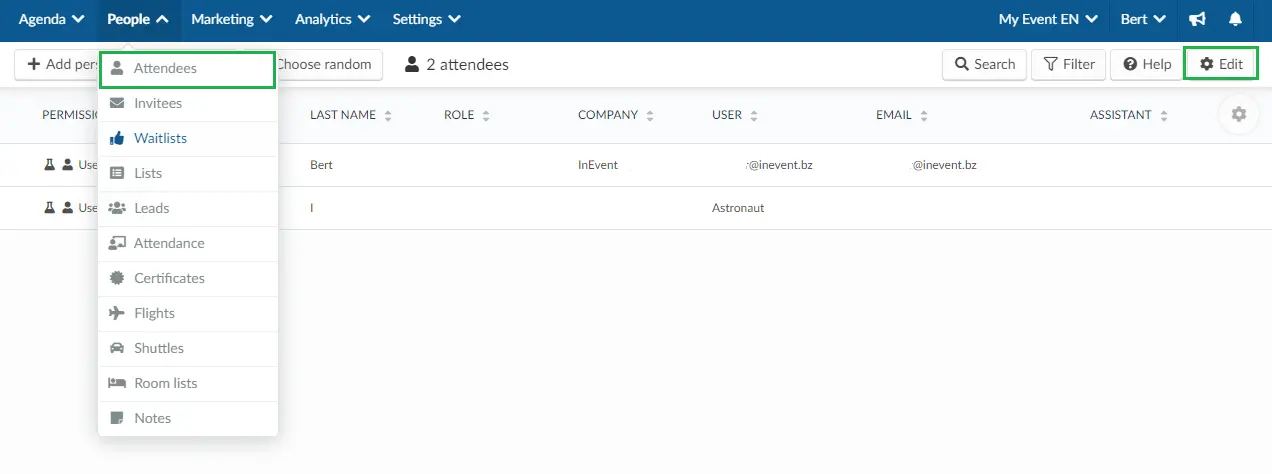Click the Company cell 'InEvent'

(x=598, y=165)
